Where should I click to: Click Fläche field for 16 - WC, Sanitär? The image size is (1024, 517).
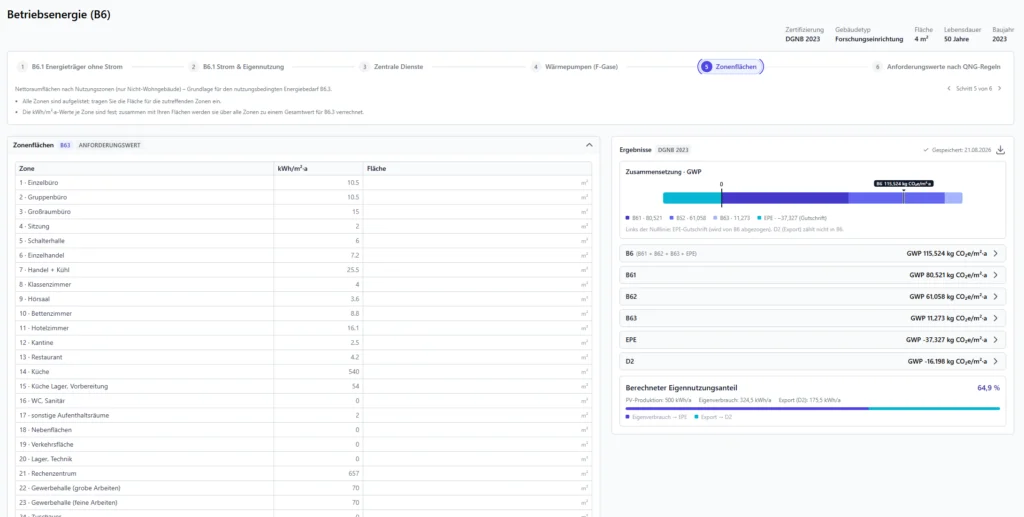coord(477,401)
